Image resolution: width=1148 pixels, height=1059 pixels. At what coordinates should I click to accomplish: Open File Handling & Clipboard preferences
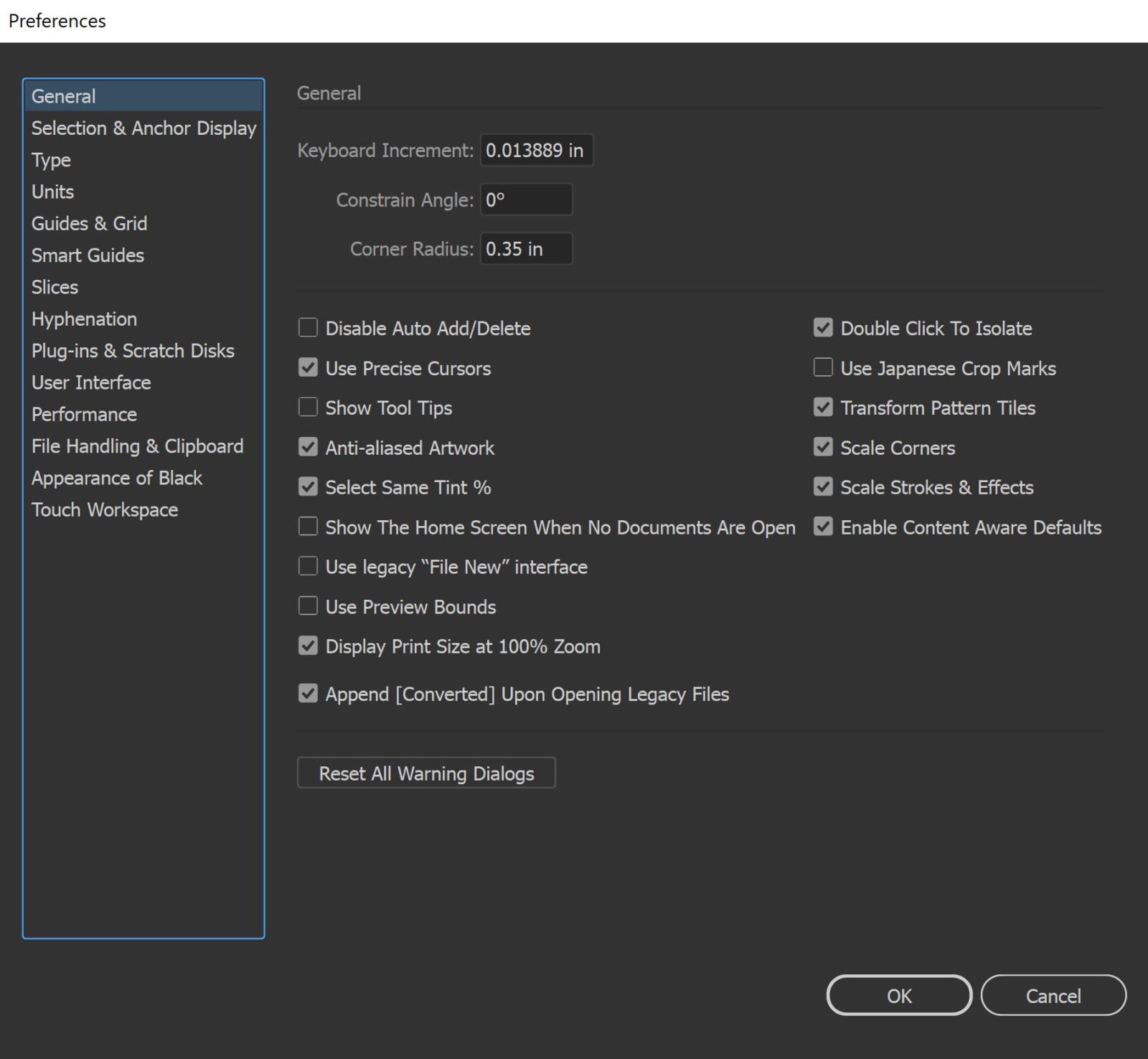(x=143, y=446)
